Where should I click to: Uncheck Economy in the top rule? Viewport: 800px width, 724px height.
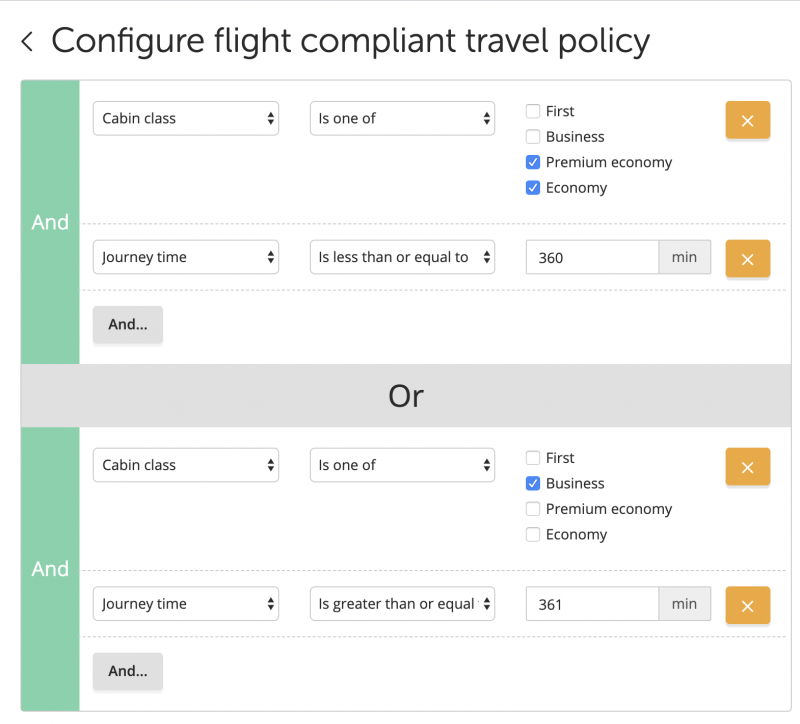click(533, 187)
